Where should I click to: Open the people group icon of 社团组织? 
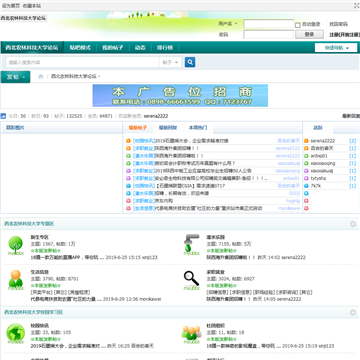[x=192, y=334]
